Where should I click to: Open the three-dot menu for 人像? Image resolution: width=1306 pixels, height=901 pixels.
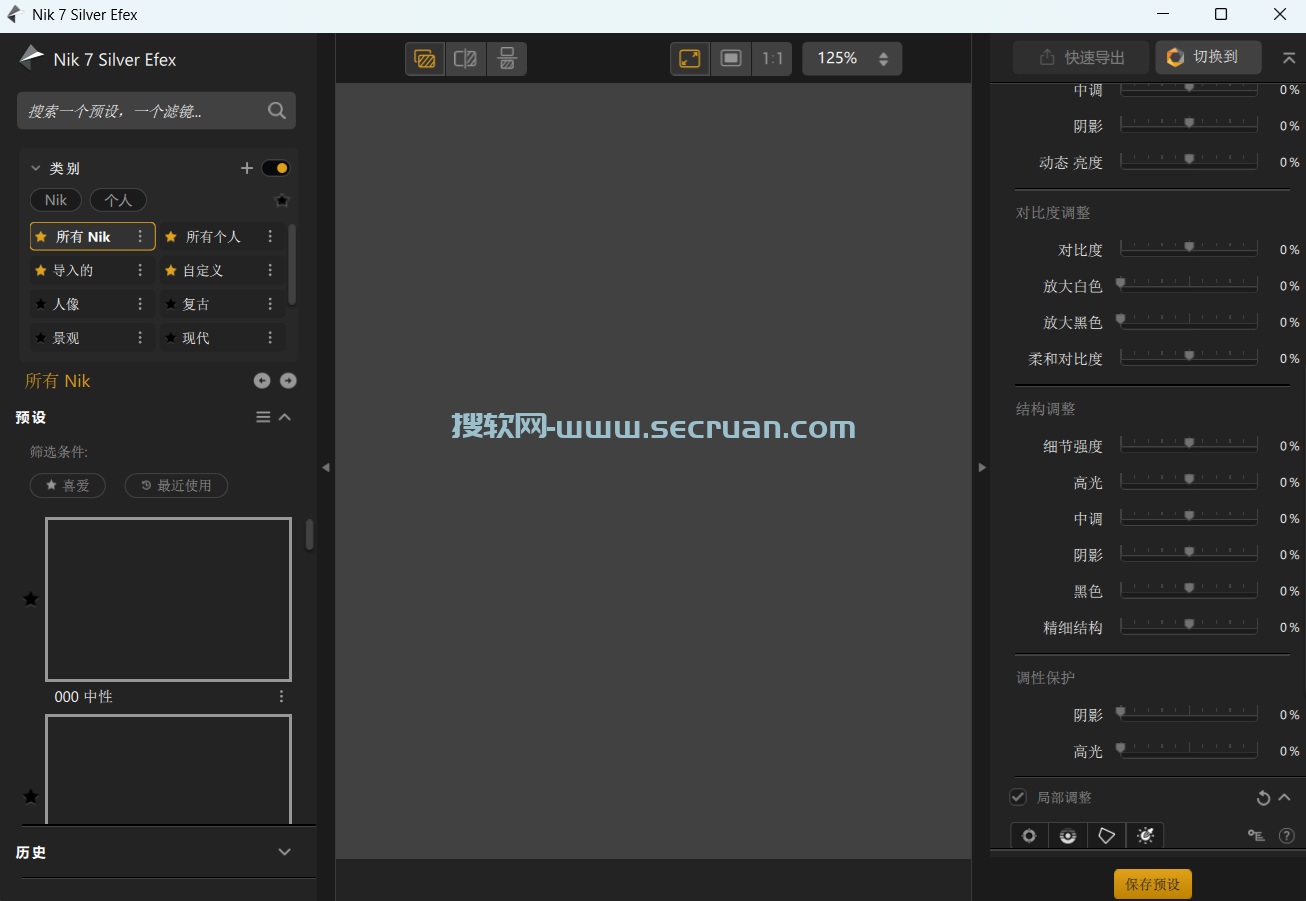[x=140, y=304]
